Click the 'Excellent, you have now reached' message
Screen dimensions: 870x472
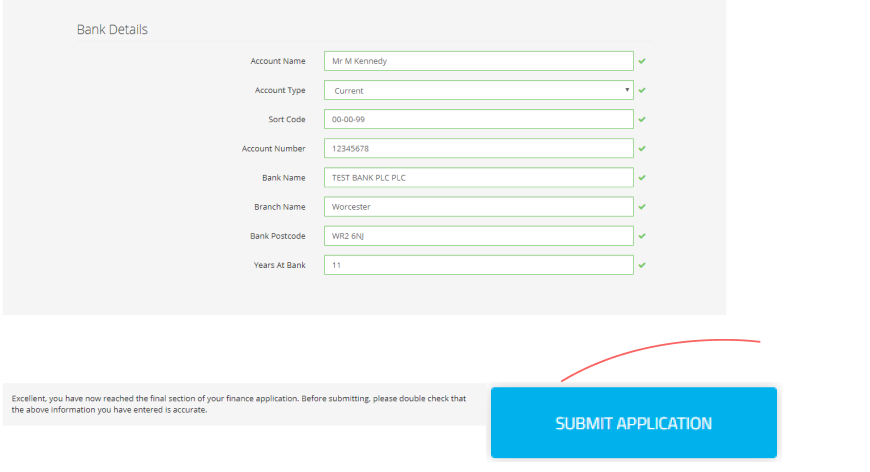click(239, 404)
